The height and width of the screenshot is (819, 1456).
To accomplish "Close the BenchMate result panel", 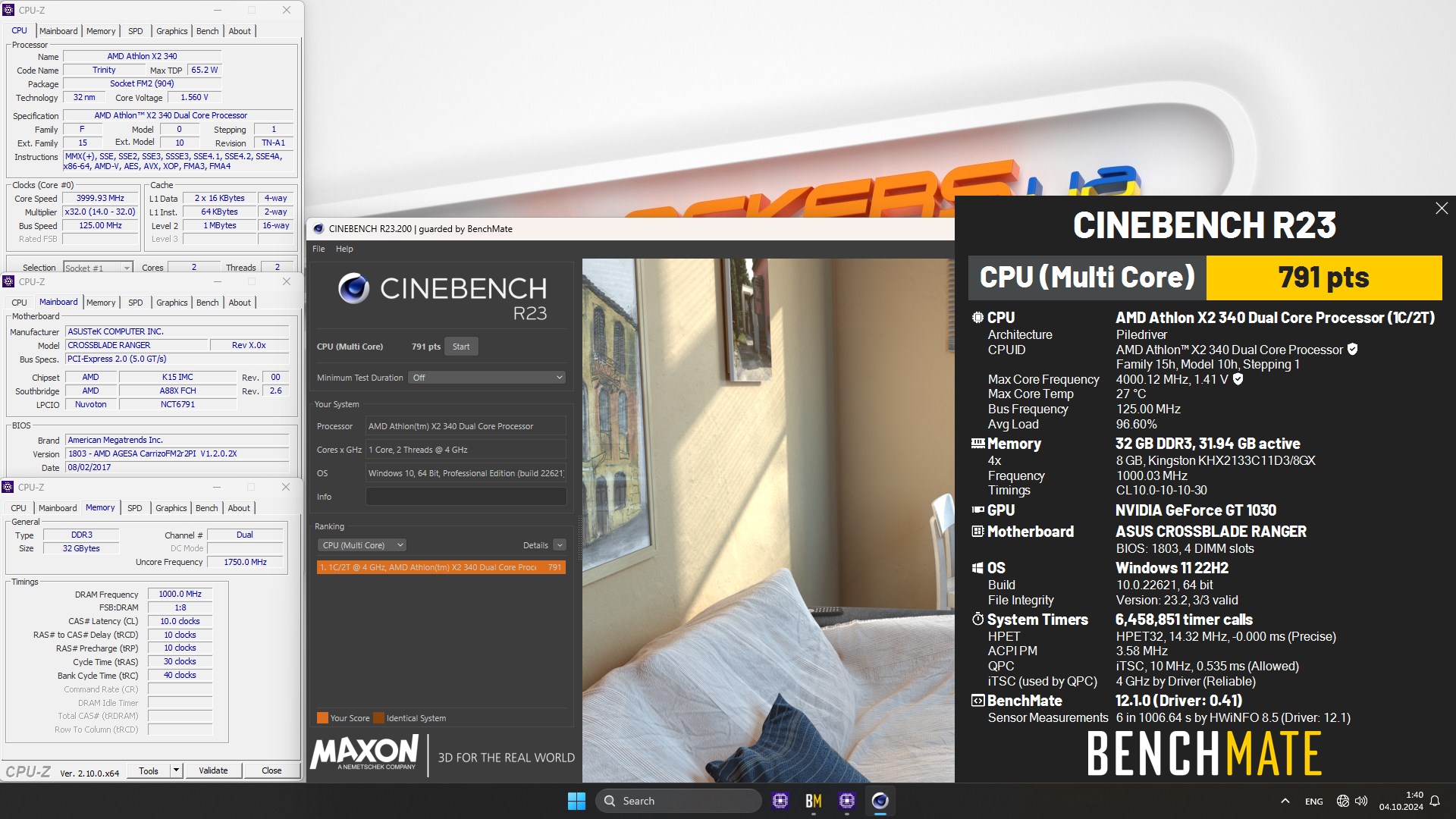I will [1442, 208].
